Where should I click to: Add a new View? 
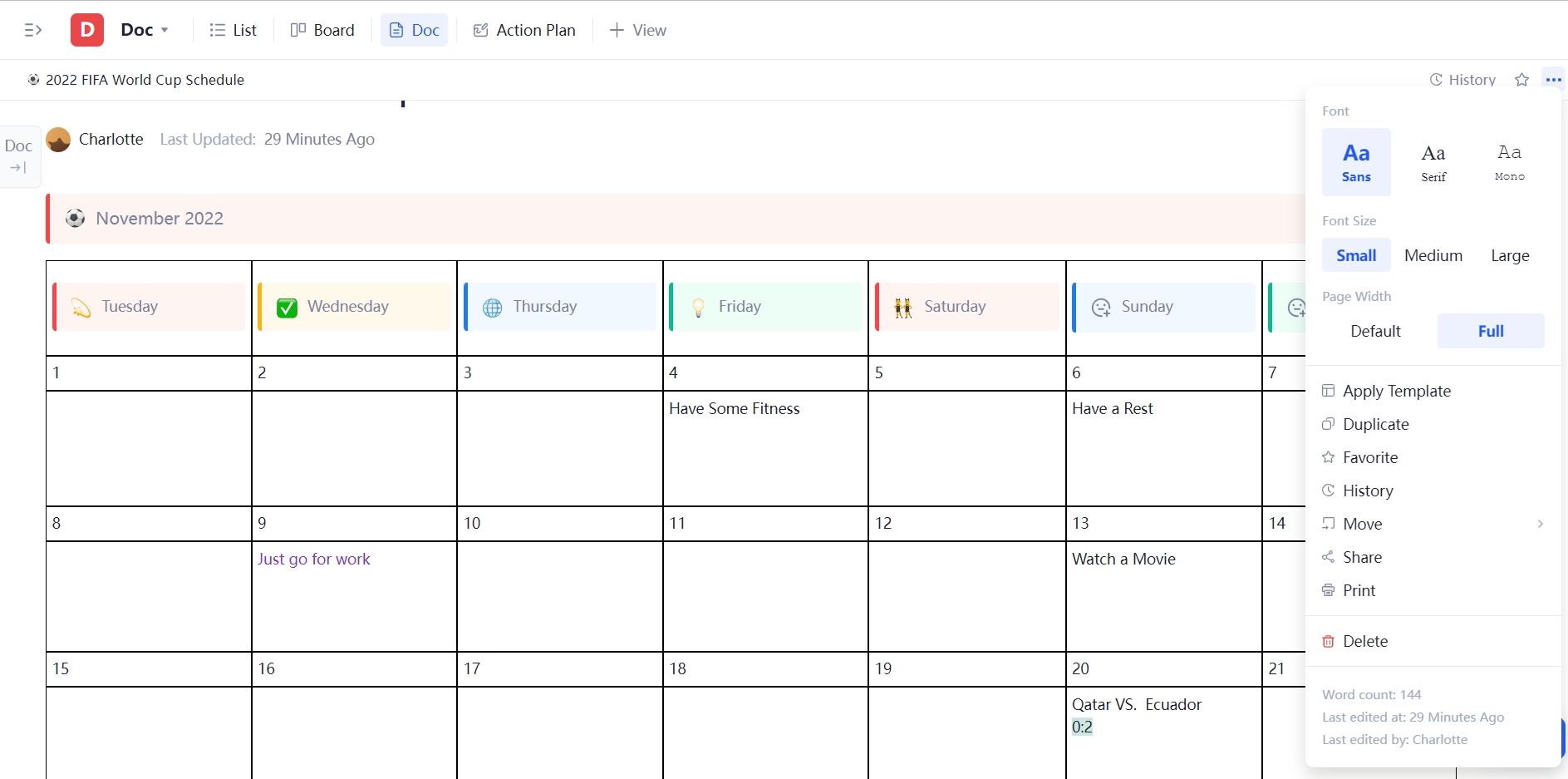pyautogui.click(x=637, y=30)
